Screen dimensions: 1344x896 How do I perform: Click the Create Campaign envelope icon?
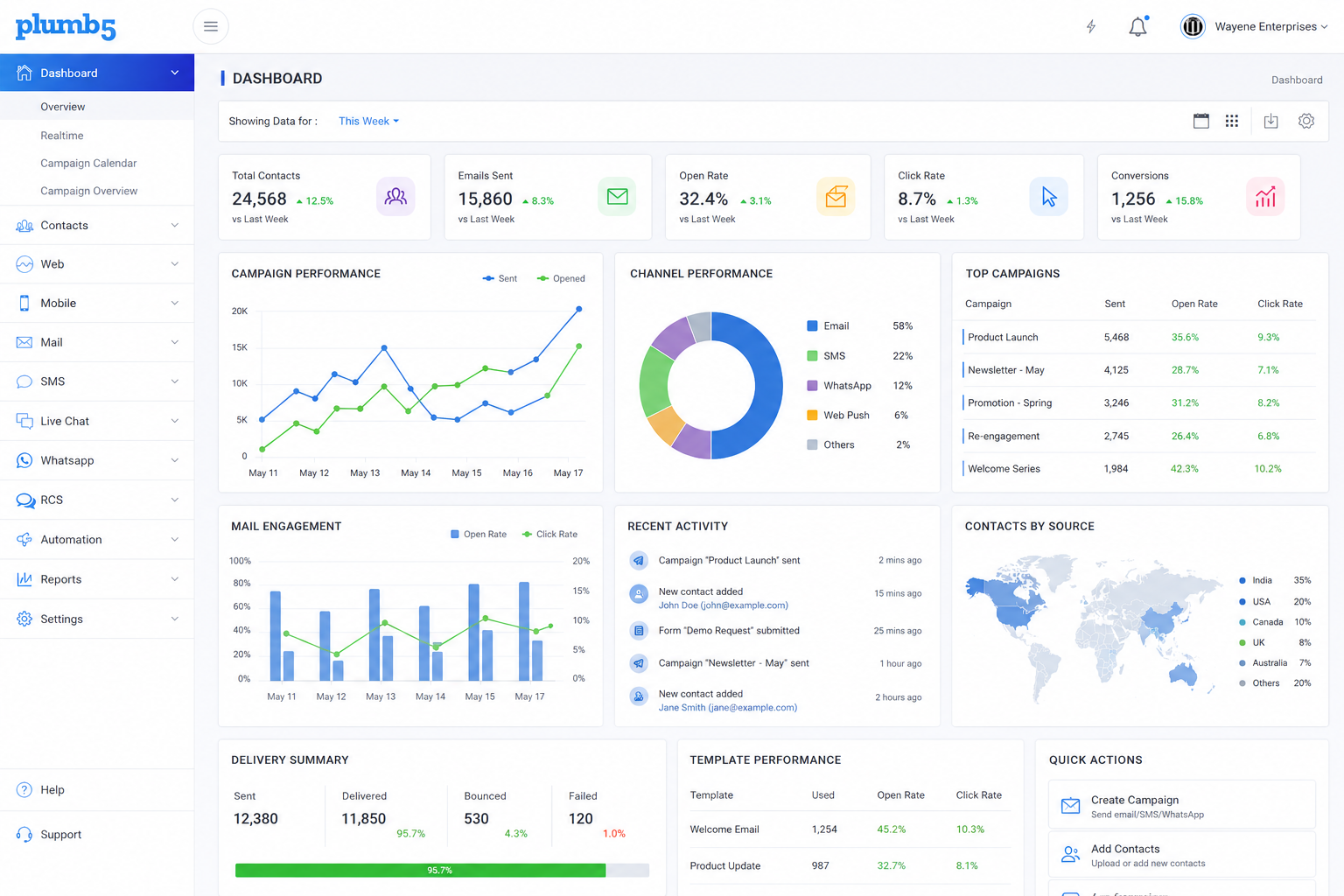1070,806
